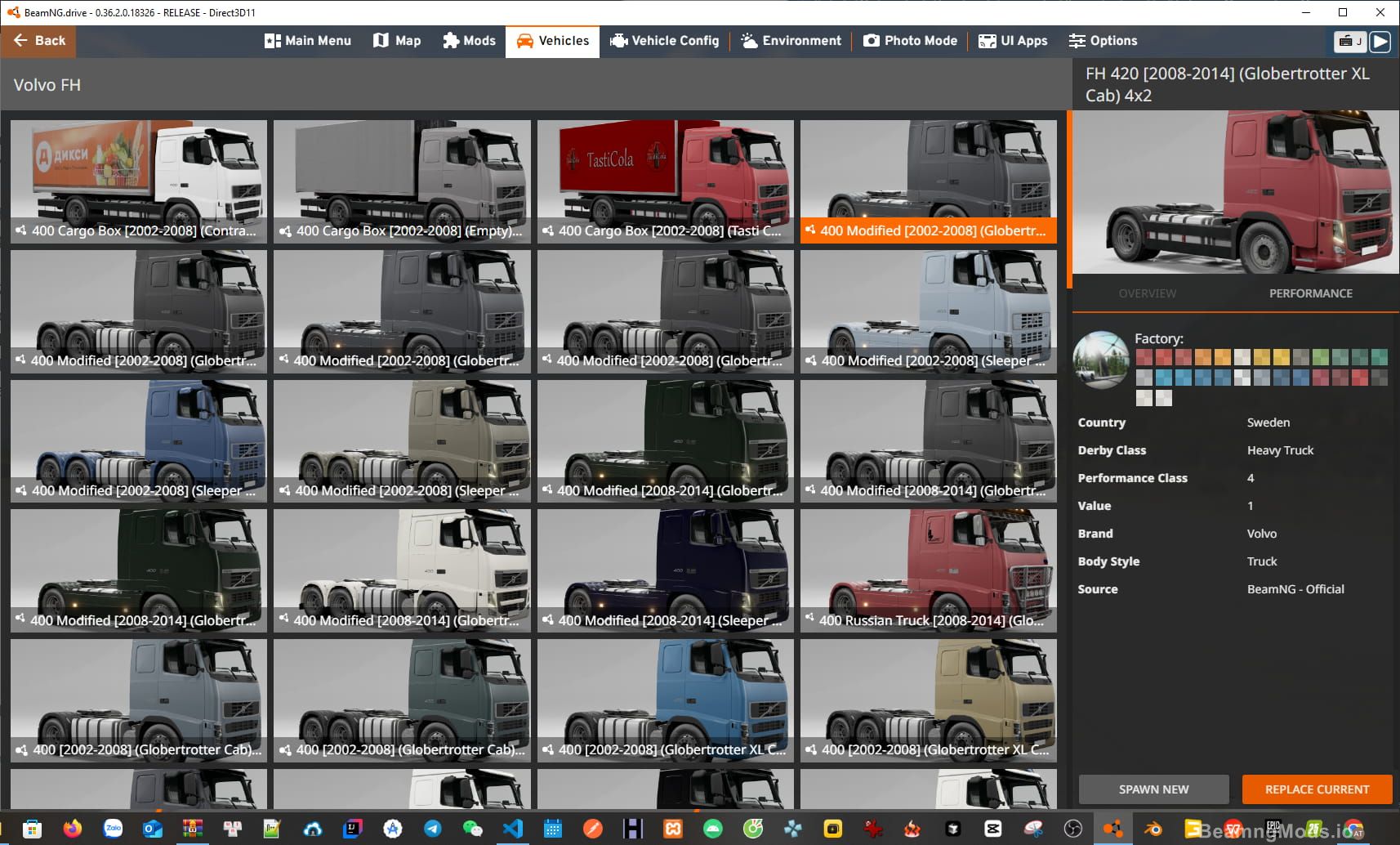Select the beige 400 [2002-2008] Globertrotter XL tile
The height and width of the screenshot is (845, 1400).
click(929, 700)
